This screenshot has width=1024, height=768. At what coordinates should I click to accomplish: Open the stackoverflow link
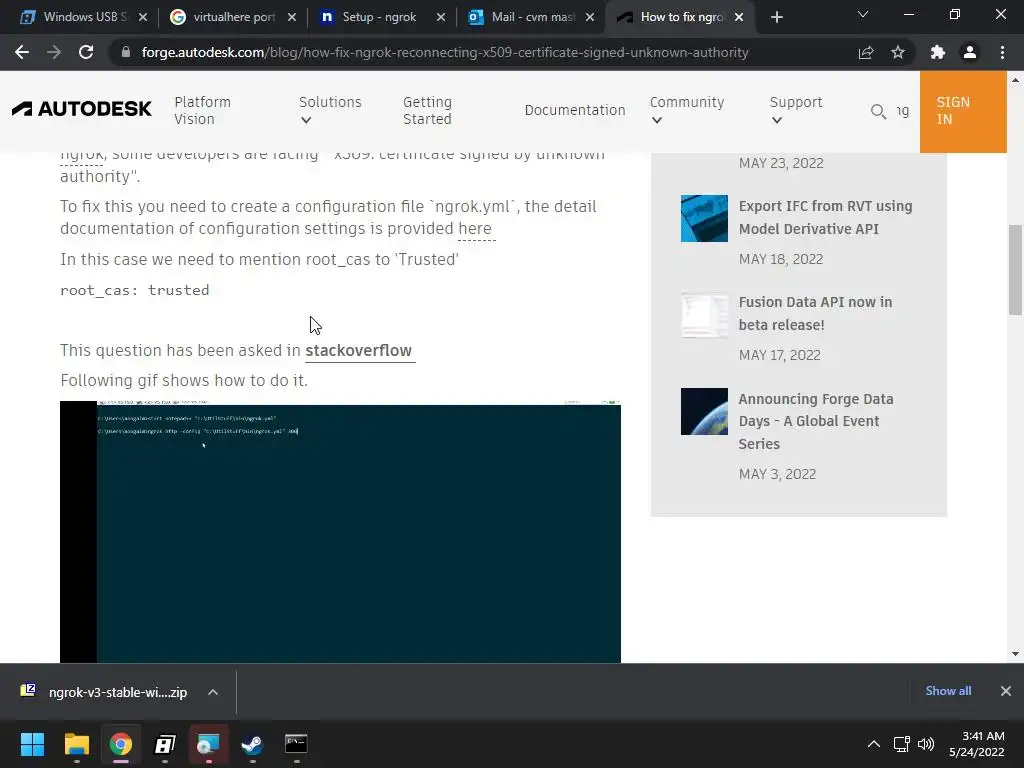(x=359, y=351)
